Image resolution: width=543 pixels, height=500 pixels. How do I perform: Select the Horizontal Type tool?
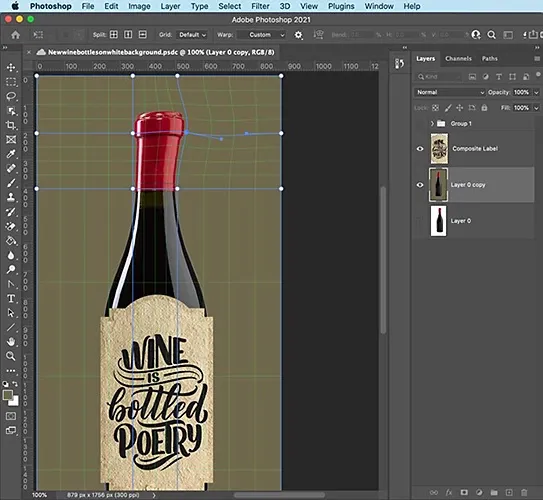click(x=11, y=298)
